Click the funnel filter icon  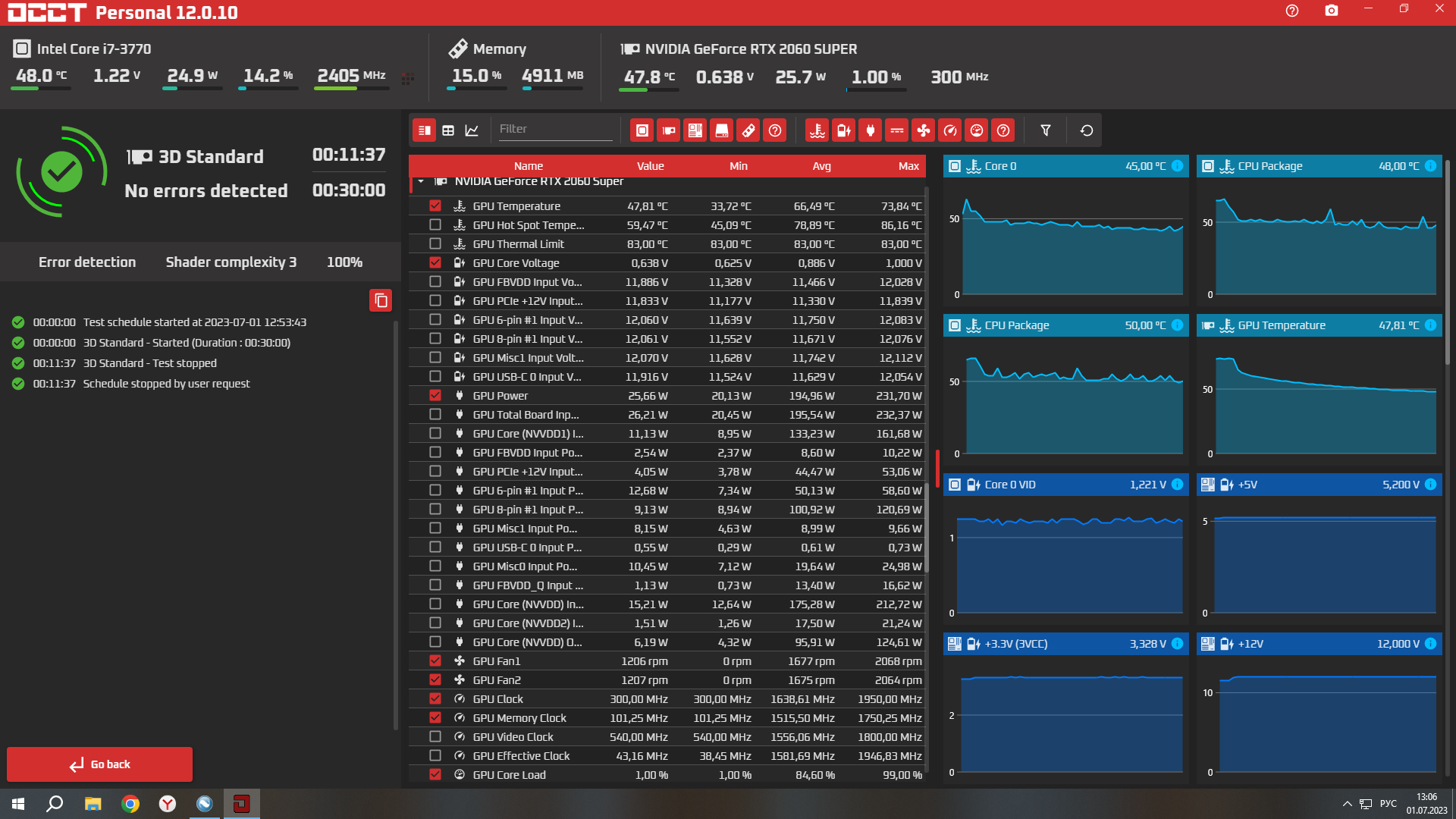1045,130
